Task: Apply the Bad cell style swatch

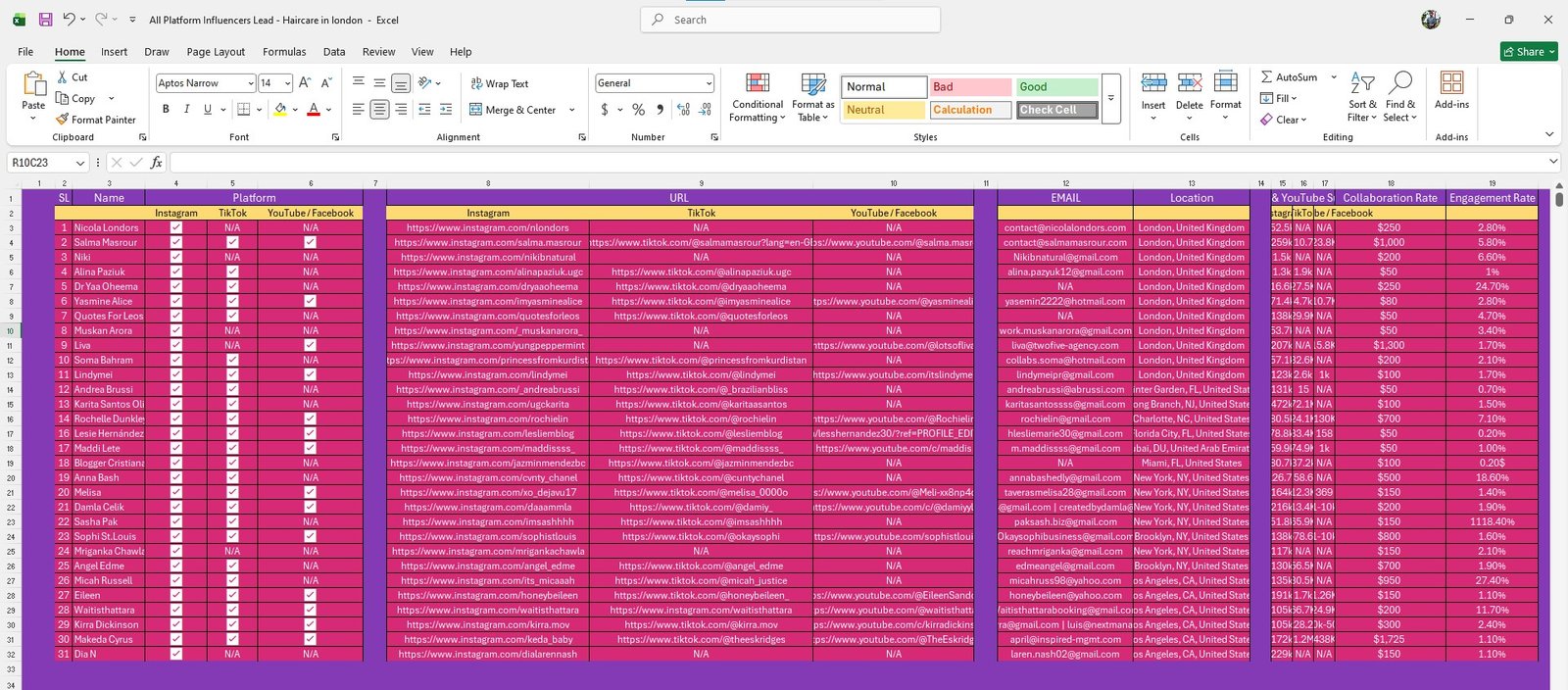Action: coord(970,86)
